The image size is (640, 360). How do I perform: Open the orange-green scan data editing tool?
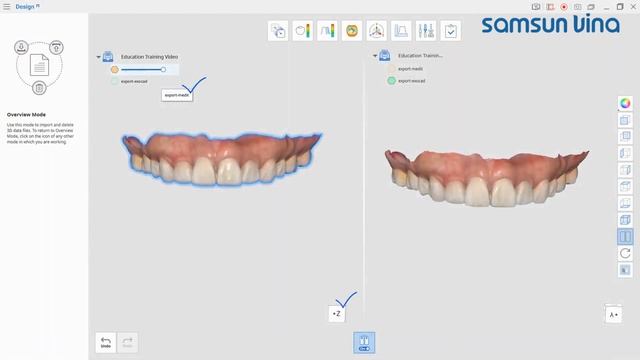point(352,31)
